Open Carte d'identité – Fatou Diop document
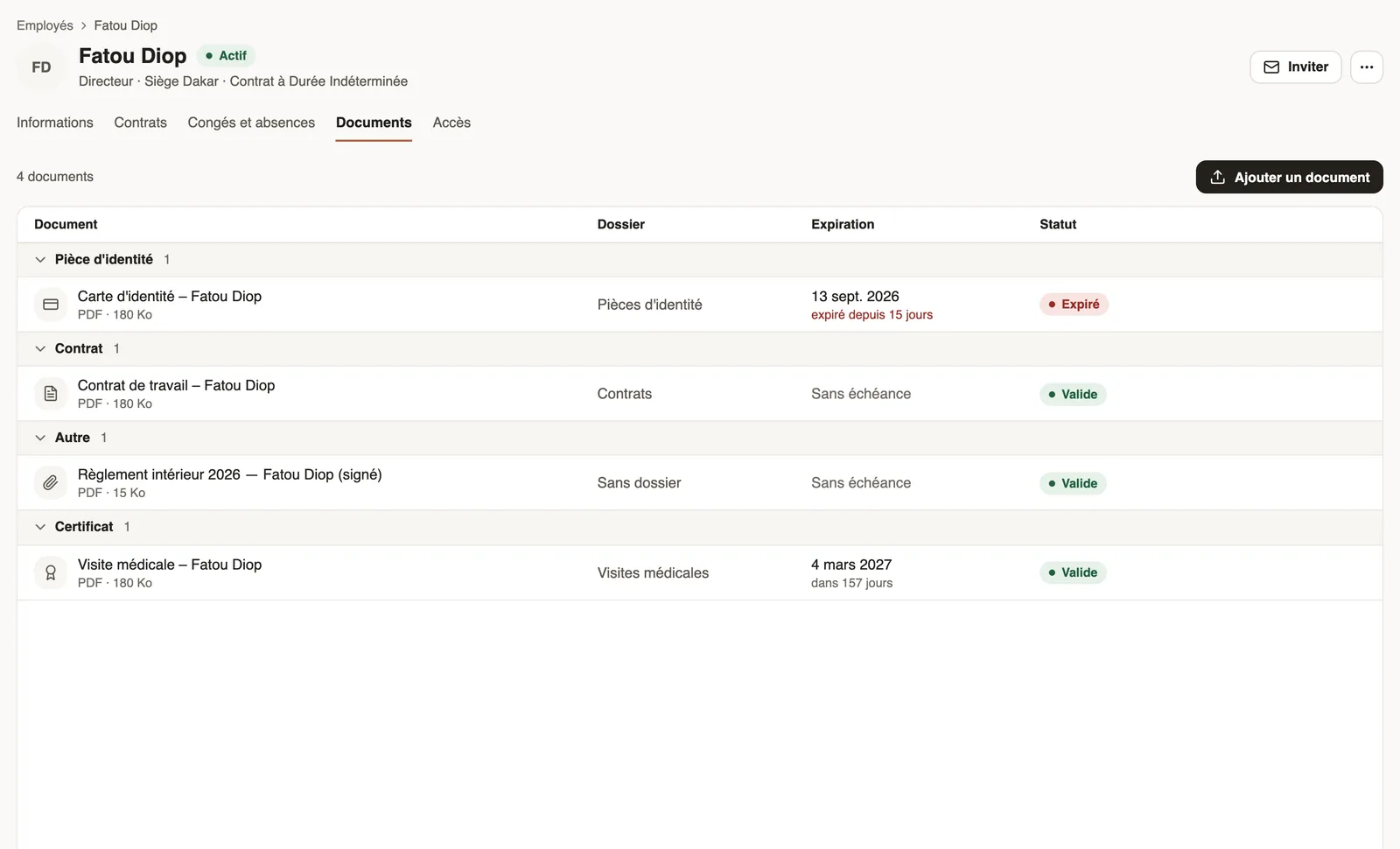This screenshot has width=1400, height=849. pyautogui.click(x=170, y=297)
